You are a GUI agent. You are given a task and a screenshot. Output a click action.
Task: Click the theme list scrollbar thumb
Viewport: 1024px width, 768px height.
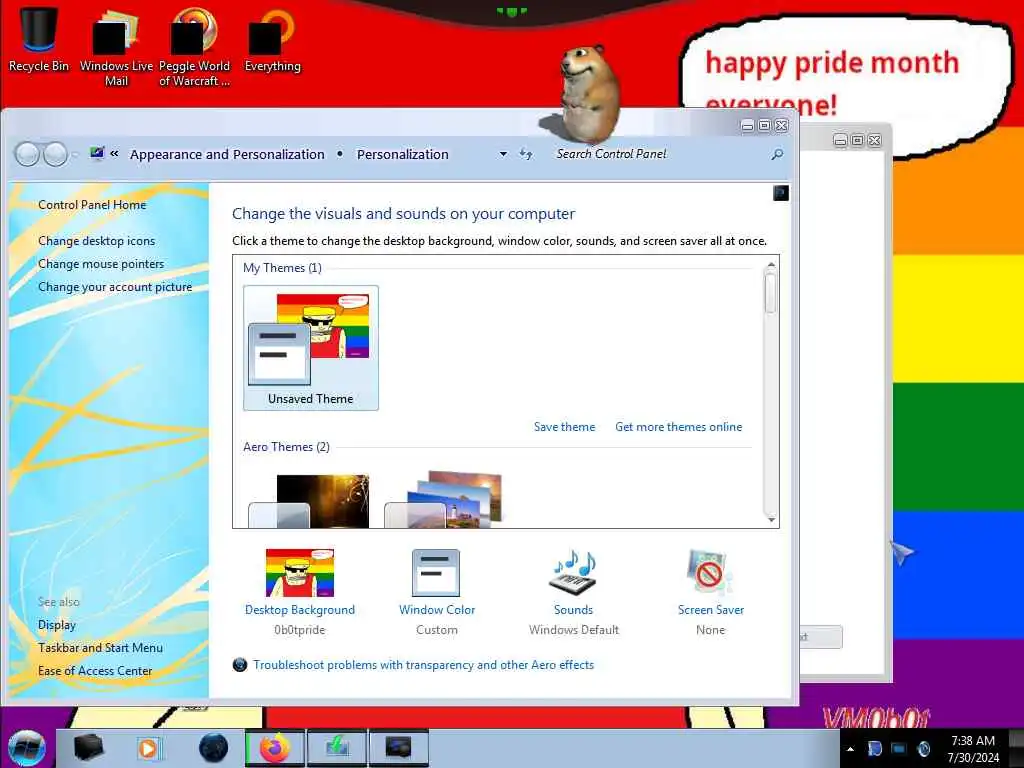[771, 293]
